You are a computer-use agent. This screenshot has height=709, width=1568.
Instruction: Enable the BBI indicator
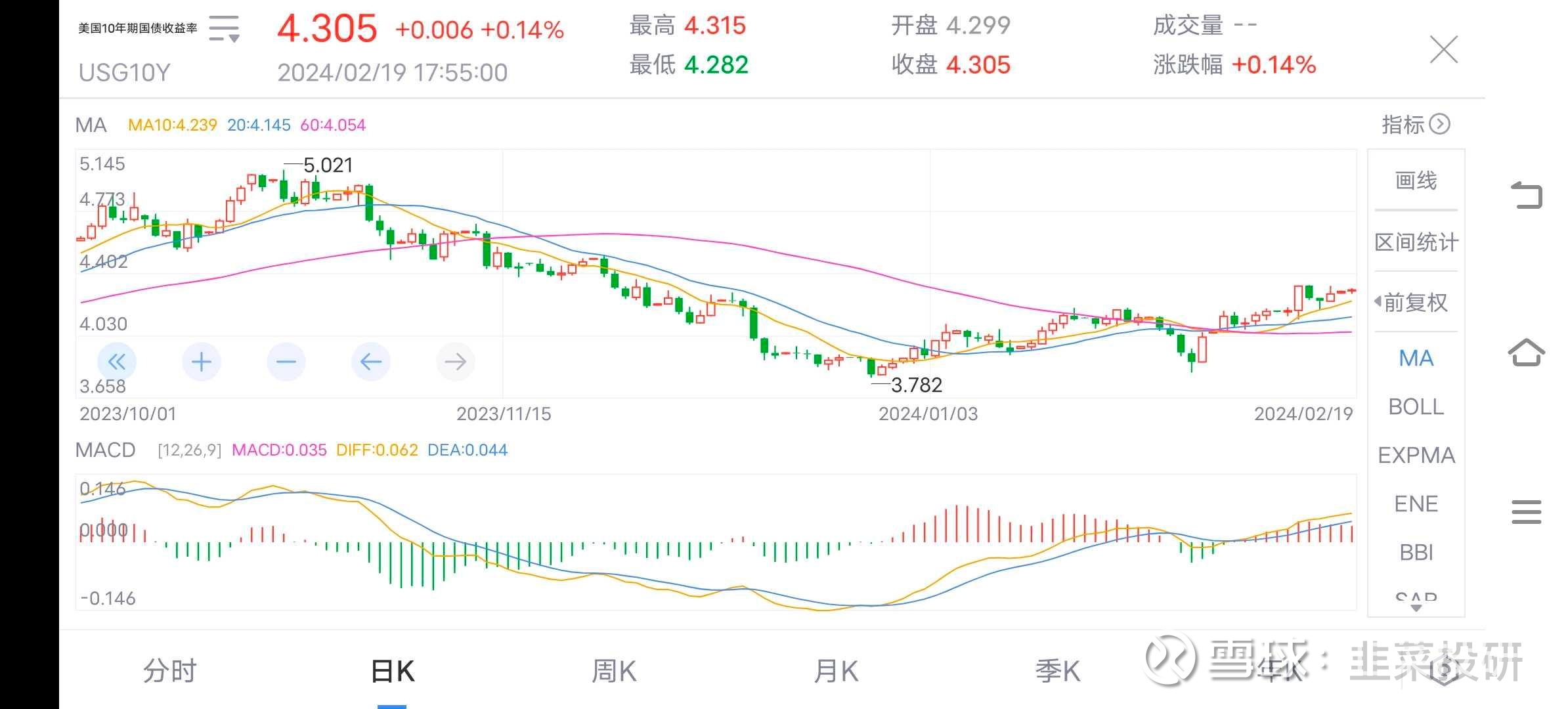click(1416, 552)
